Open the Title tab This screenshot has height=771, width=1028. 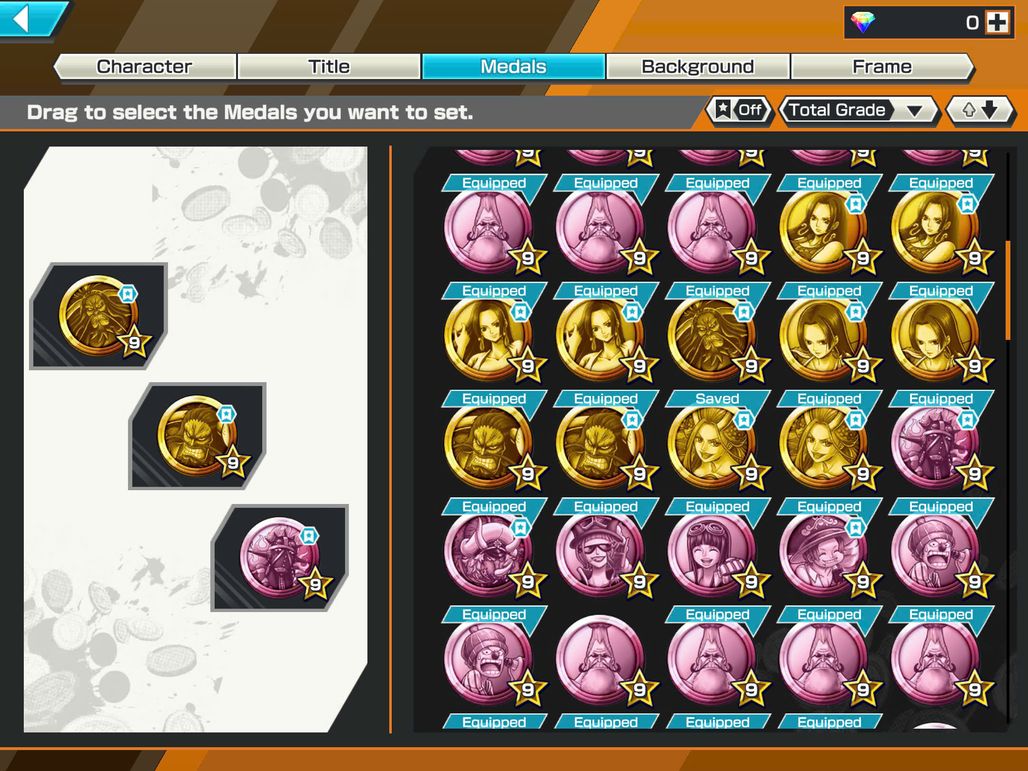pos(329,67)
